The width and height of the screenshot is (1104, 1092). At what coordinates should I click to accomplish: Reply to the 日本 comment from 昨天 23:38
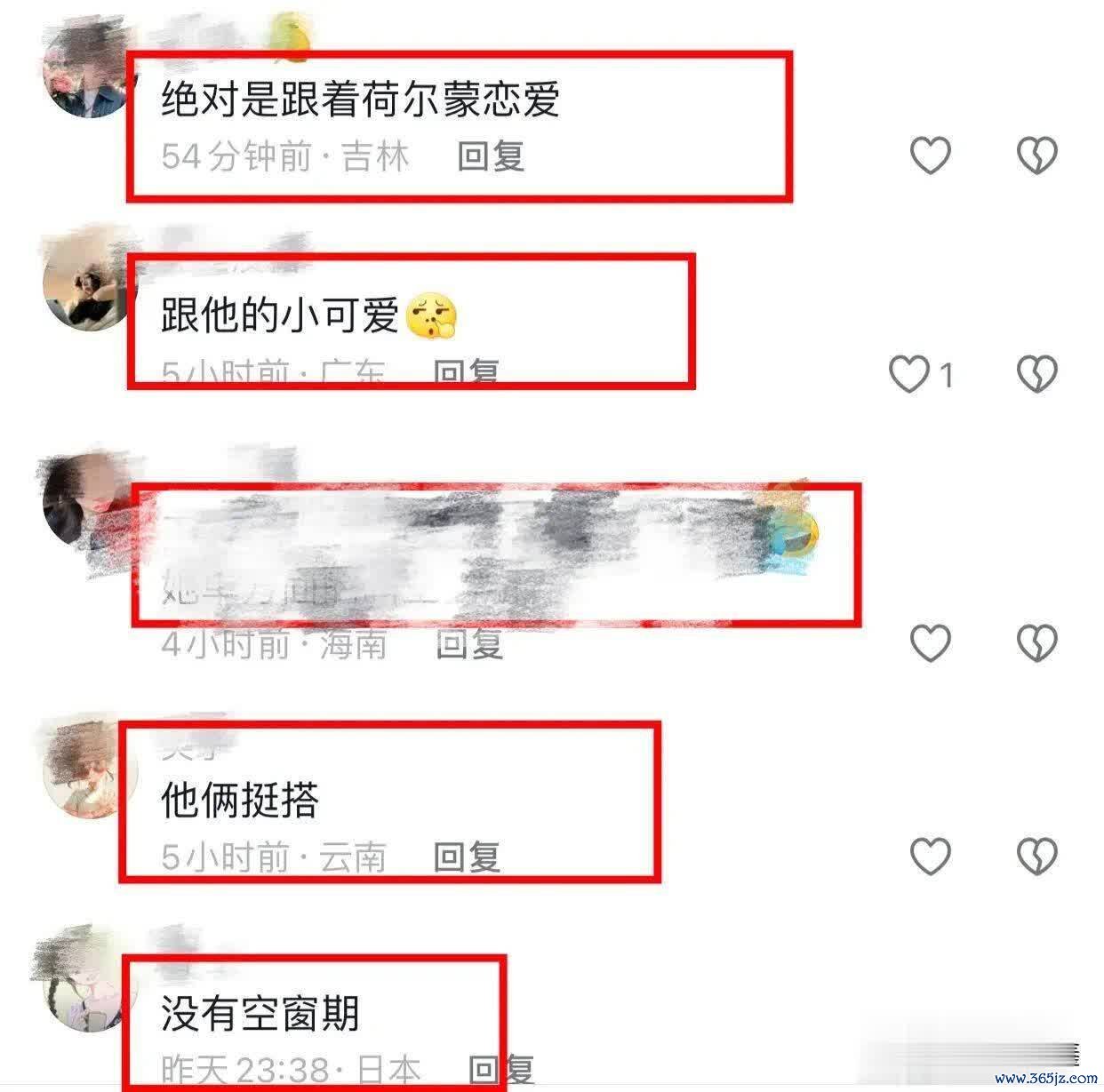coord(500,1069)
